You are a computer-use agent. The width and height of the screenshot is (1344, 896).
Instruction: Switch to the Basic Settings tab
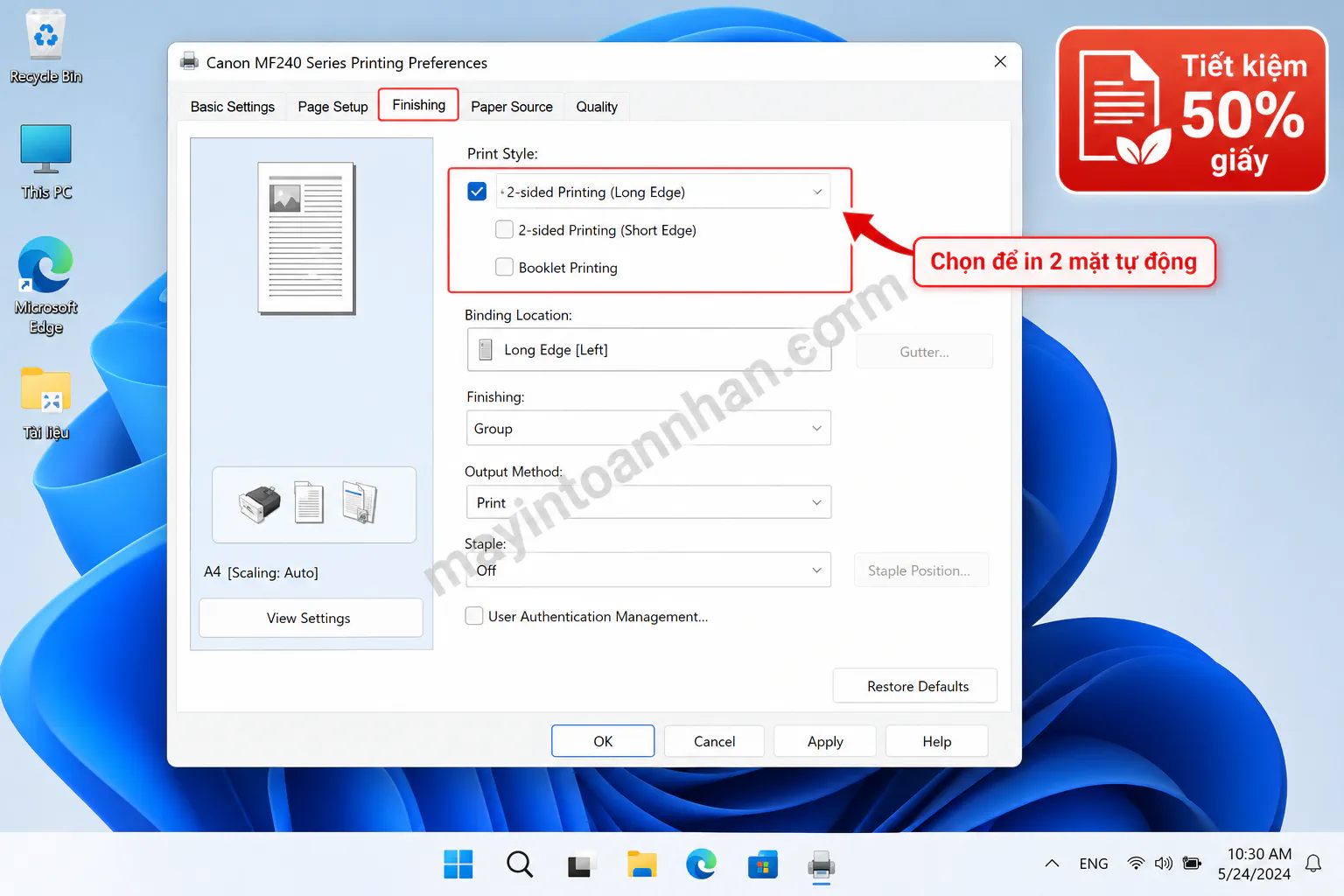233,107
